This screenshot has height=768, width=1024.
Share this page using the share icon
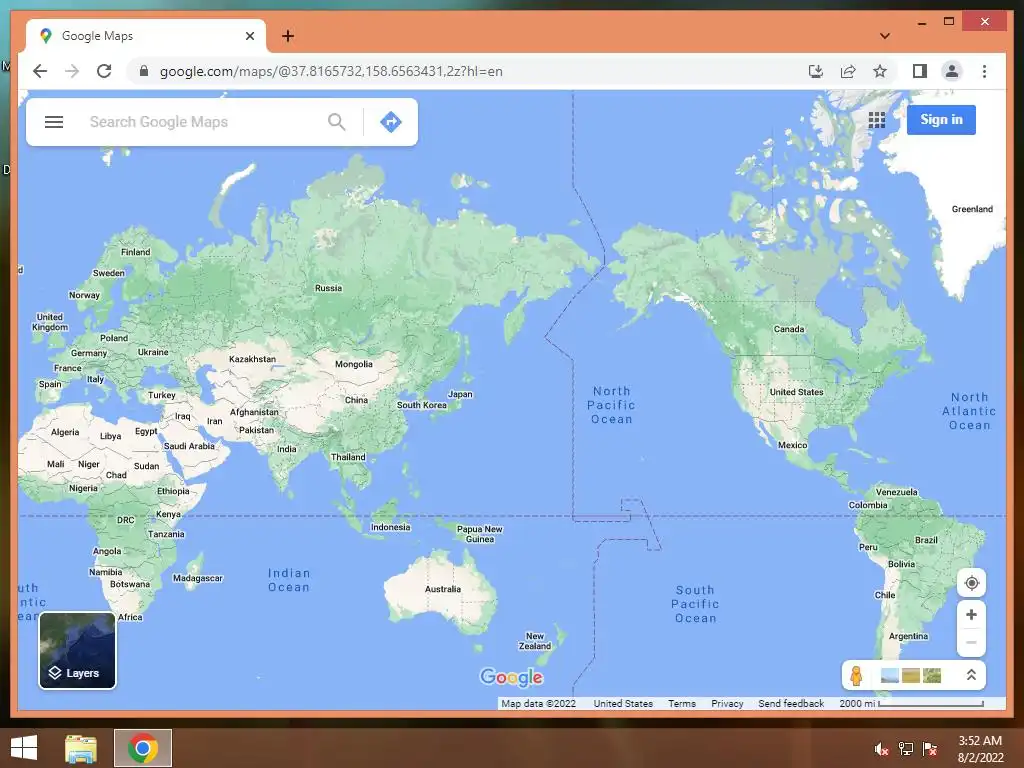point(848,71)
